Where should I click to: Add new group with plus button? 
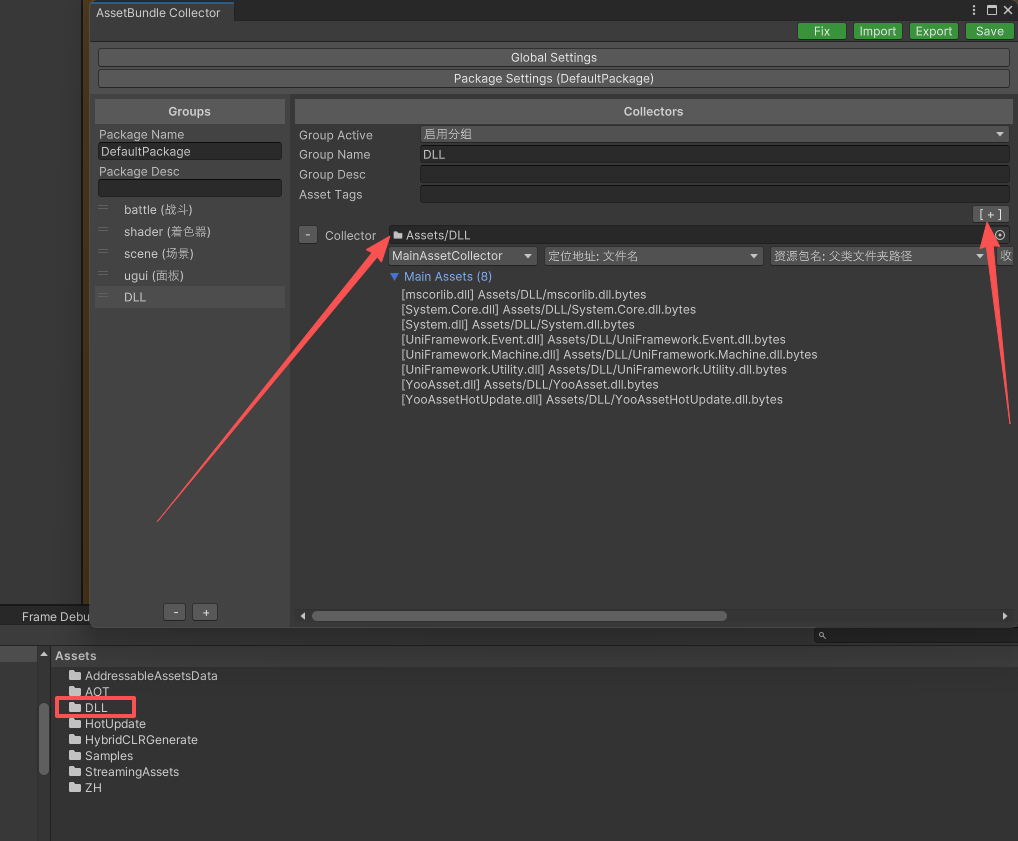click(x=205, y=612)
